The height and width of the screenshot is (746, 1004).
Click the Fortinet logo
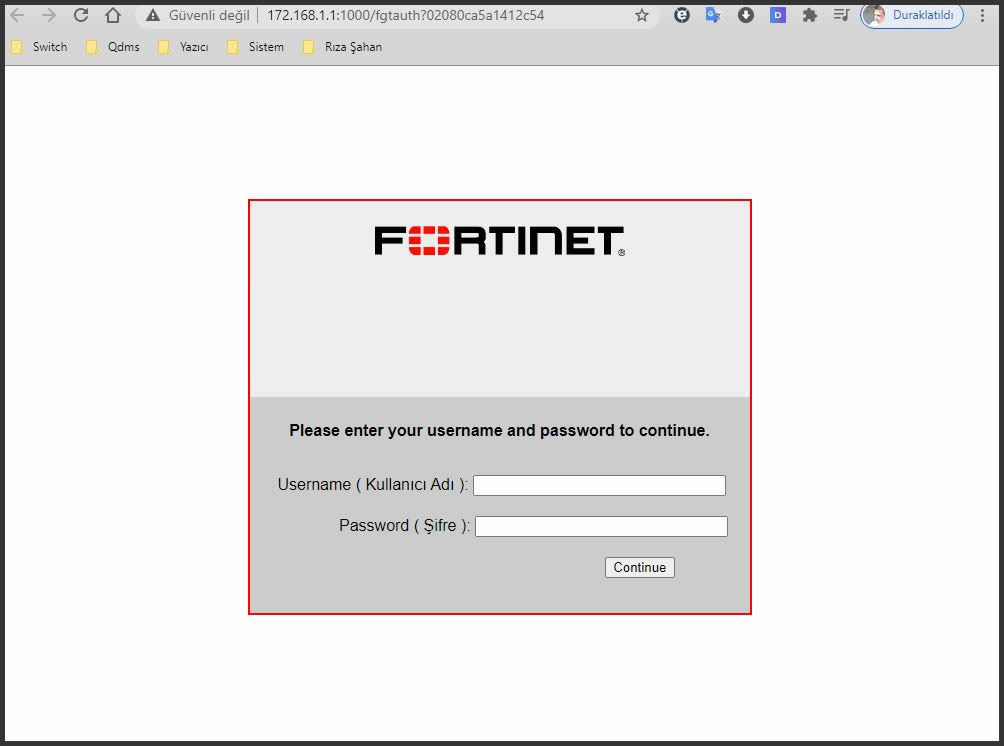tap(500, 241)
